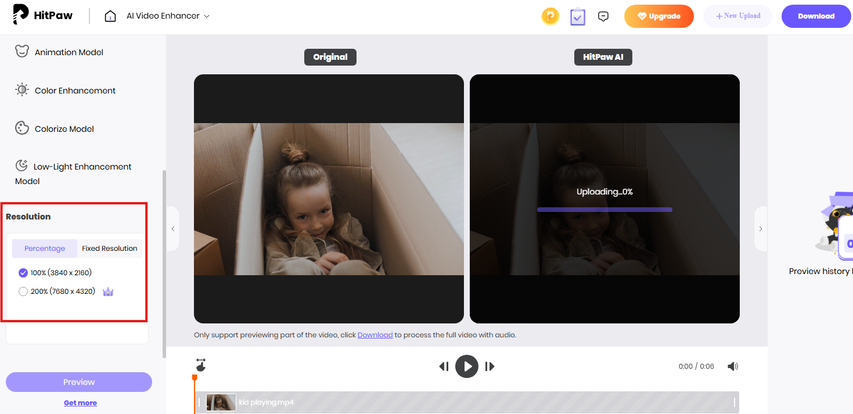Click the premium crown icon beside 200%

(x=108, y=292)
